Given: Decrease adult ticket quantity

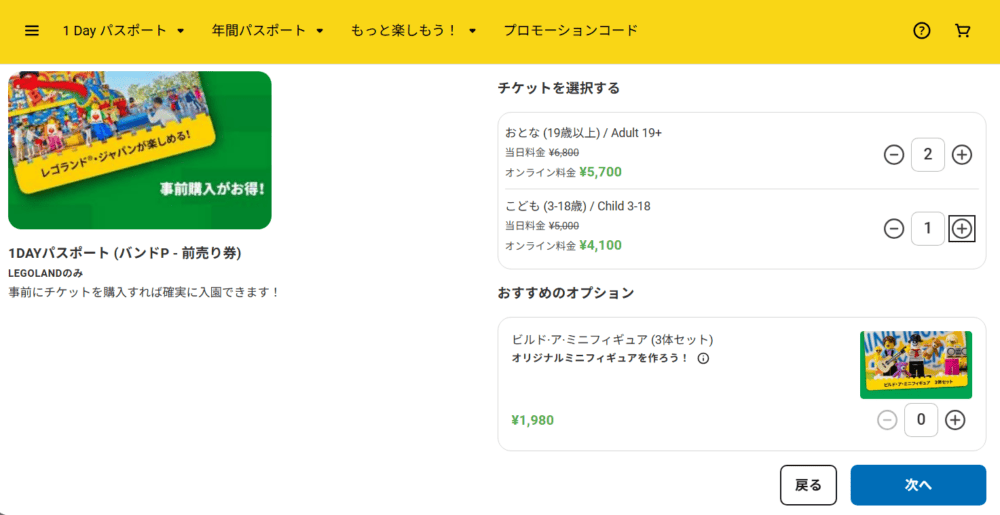Looking at the screenshot, I should coord(894,154).
